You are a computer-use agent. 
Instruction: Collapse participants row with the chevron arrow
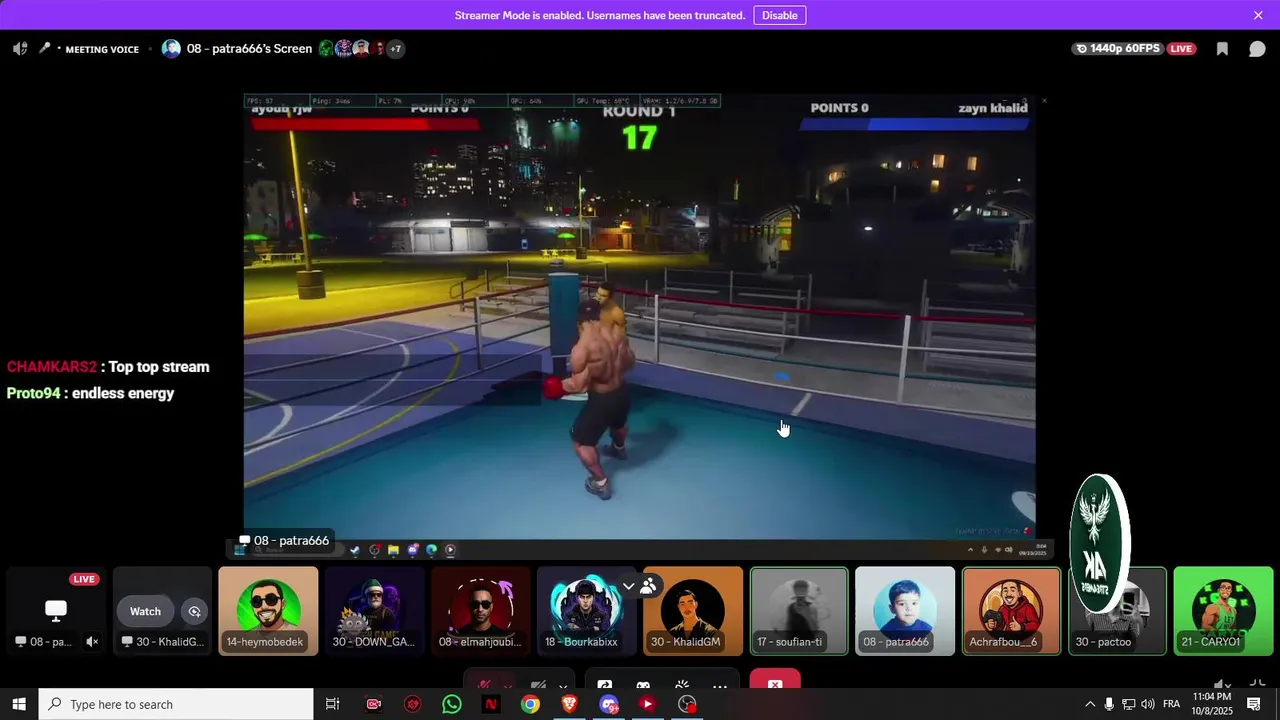click(628, 586)
